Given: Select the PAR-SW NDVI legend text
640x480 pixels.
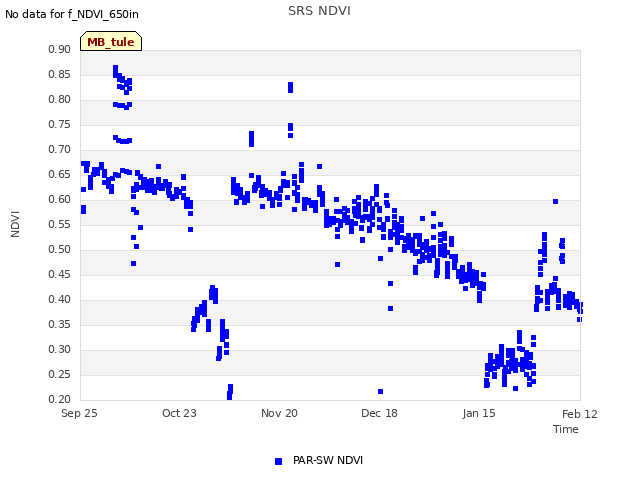Looking at the screenshot, I should [328, 460].
